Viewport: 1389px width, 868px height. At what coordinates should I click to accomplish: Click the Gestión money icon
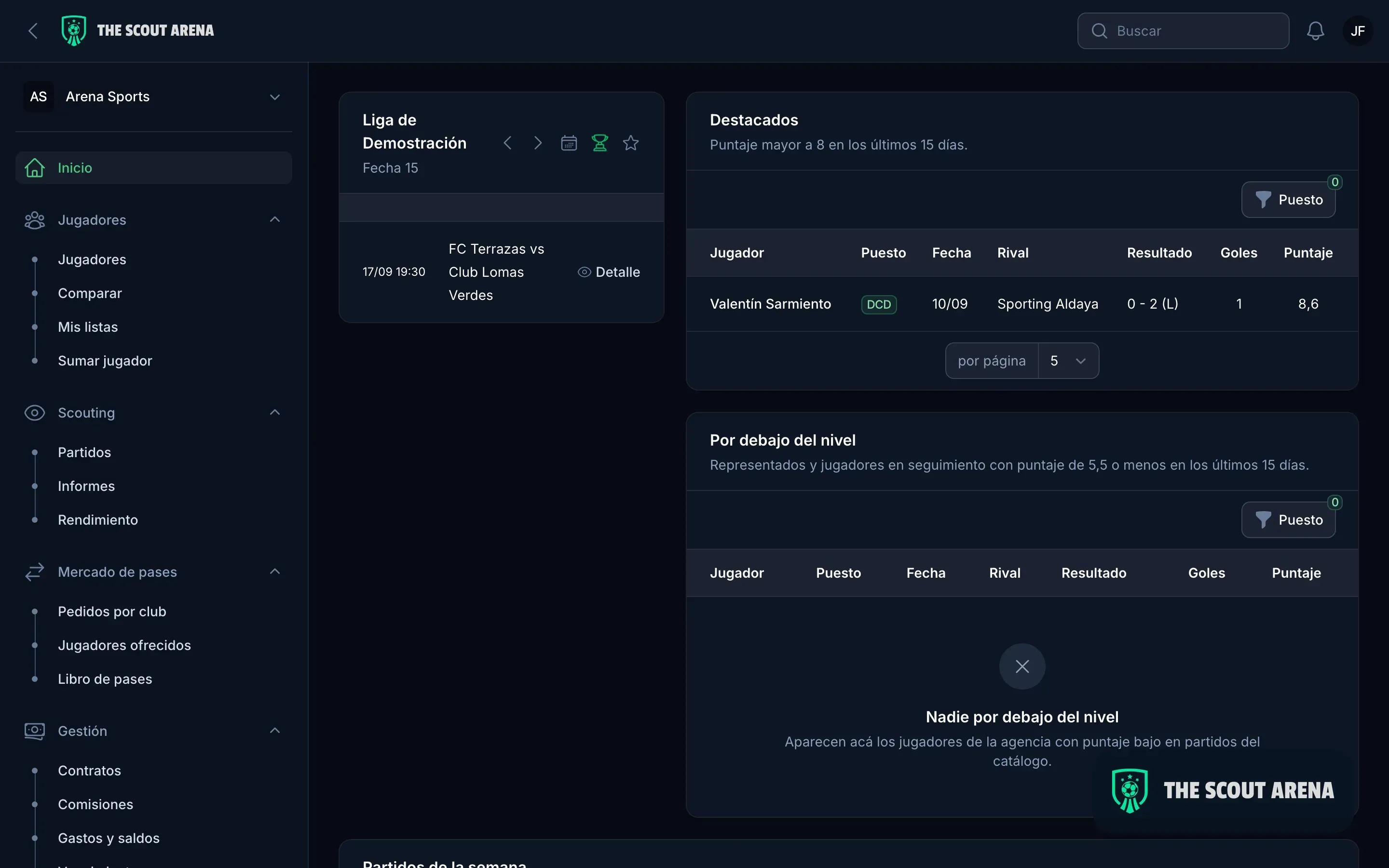(34, 731)
